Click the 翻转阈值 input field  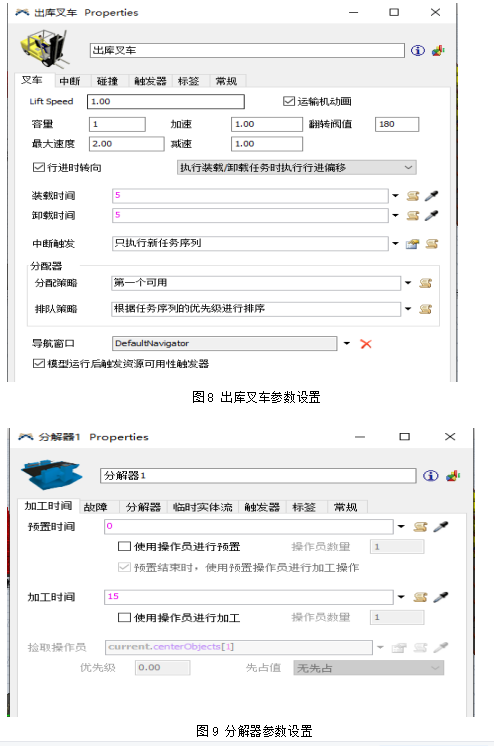click(397, 124)
